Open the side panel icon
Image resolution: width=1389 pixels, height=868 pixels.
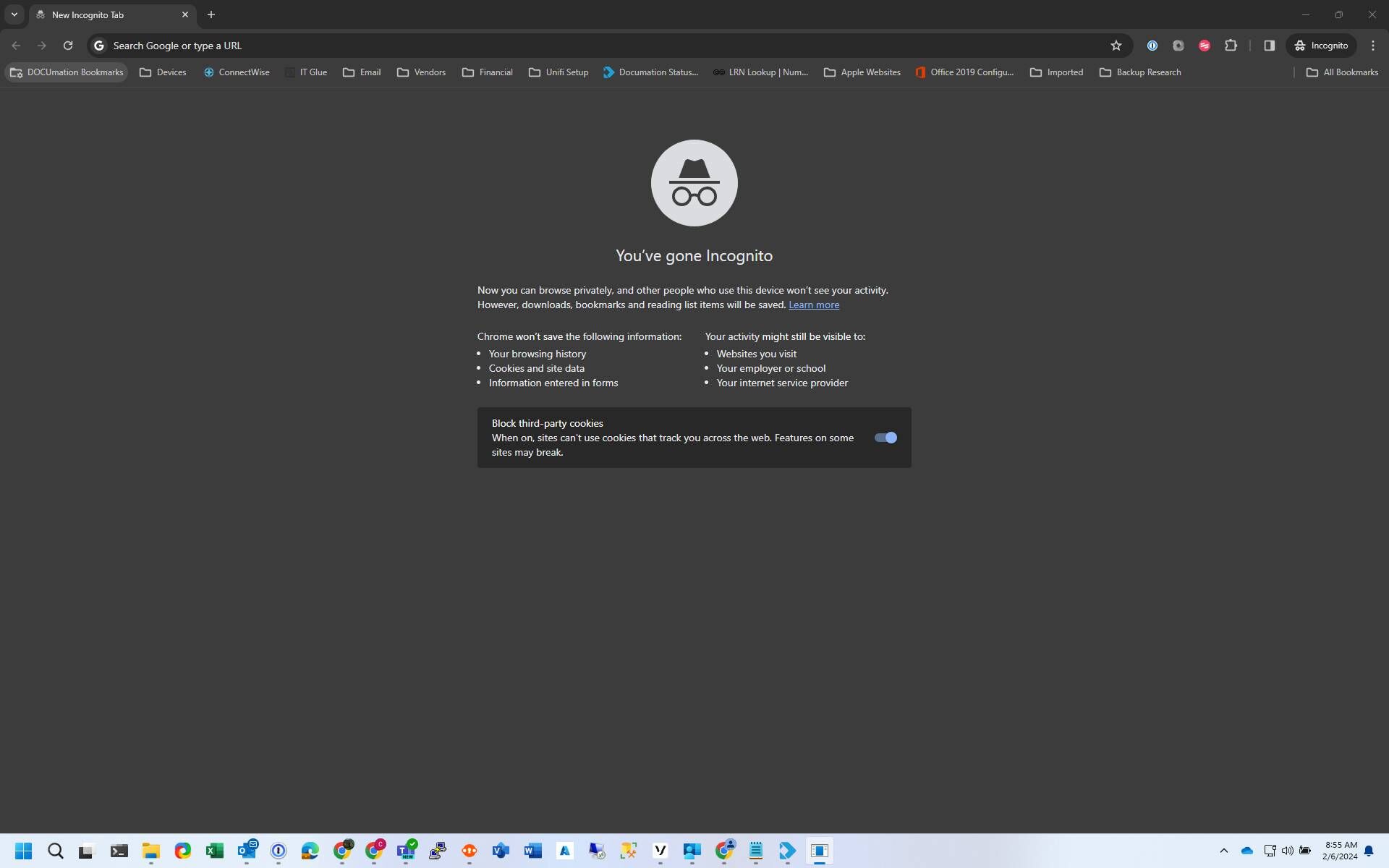[1269, 46]
